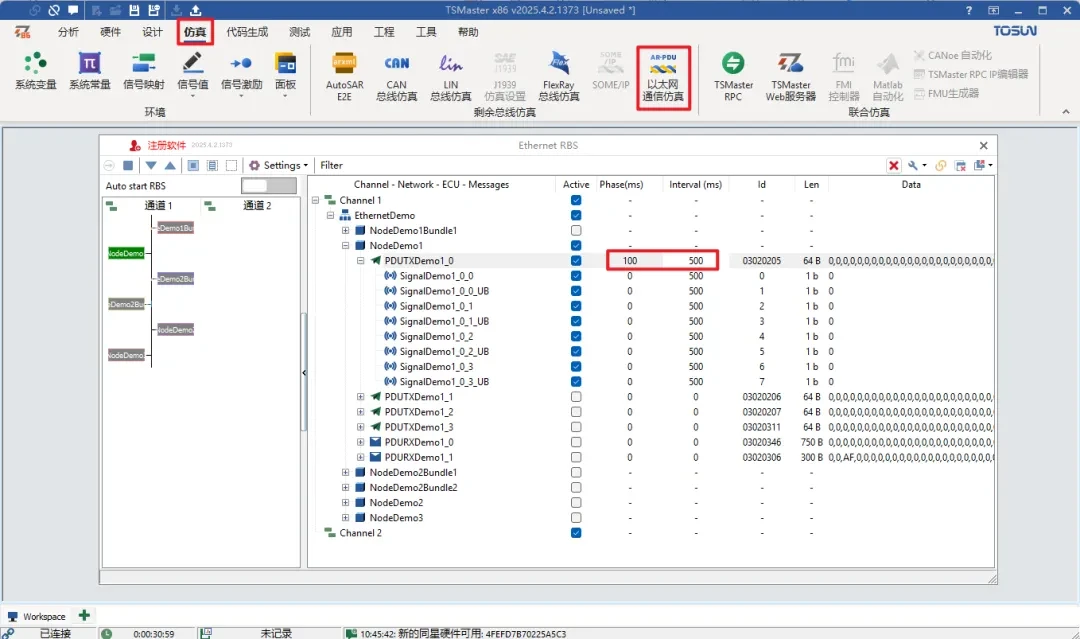Expand the NodeDemo2Bundle1 tree node
Image resolution: width=1080 pixels, height=639 pixels.
(x=346, y=472)
